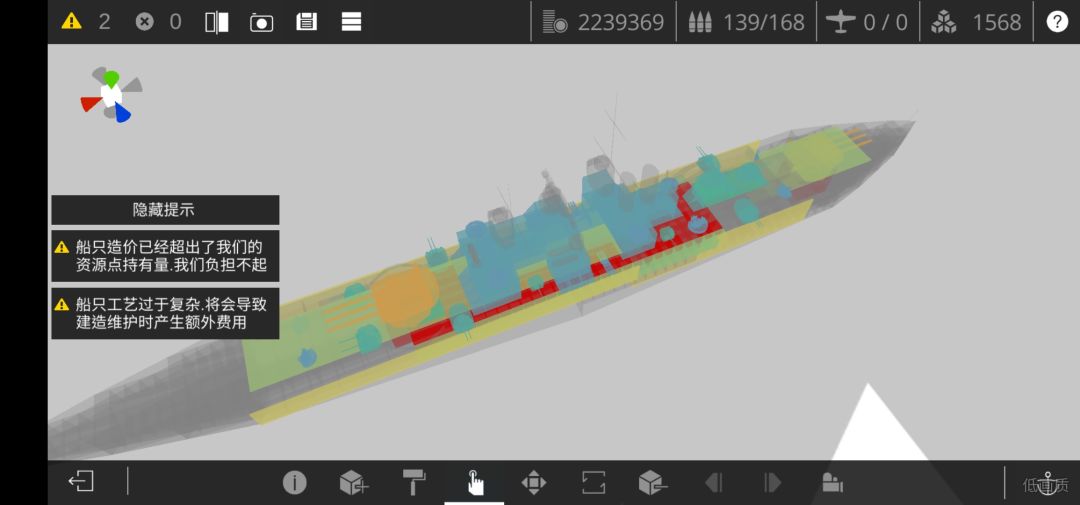Select the touch pointer tool
Screen dimensions: 1080x505
point(475,483)
